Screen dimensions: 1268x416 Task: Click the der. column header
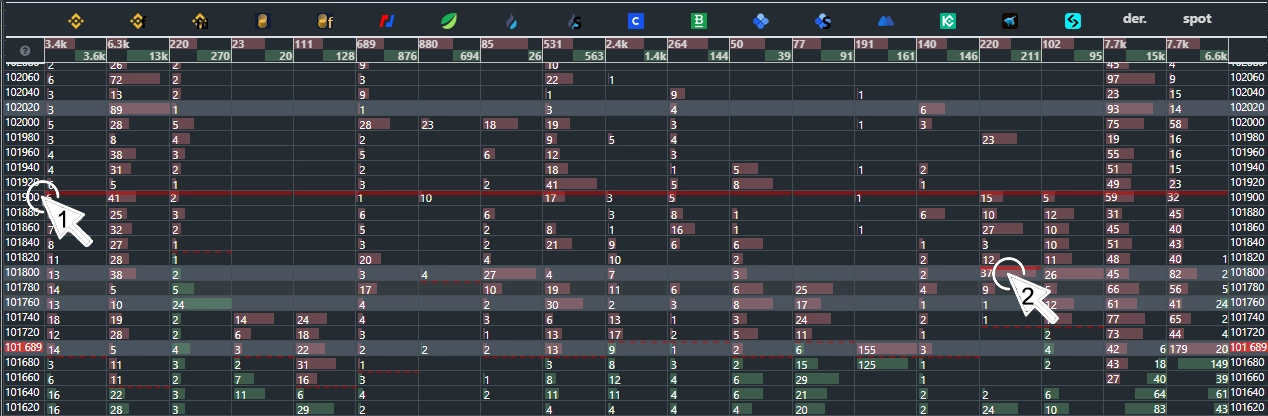click(1134, 19)
